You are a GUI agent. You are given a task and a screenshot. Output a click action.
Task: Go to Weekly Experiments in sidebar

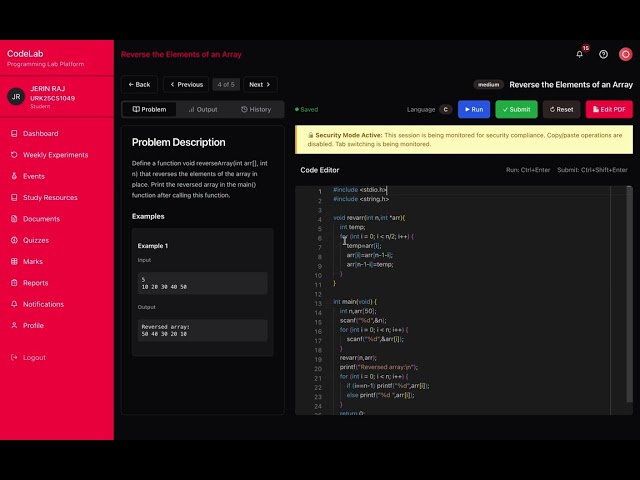click(x=56, y=155)
